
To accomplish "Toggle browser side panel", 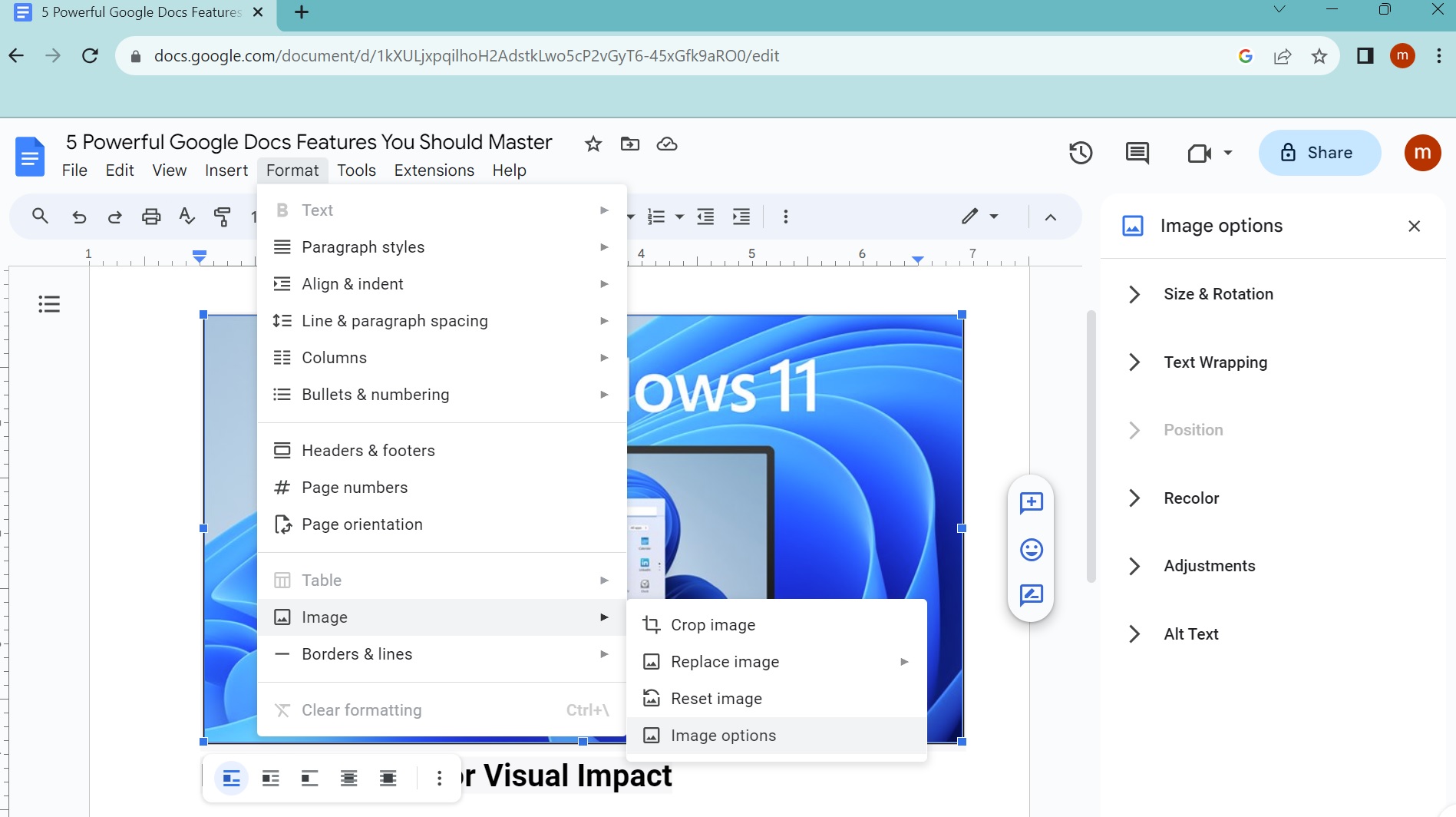I will pyautogui.click(x=1365, y=56).
